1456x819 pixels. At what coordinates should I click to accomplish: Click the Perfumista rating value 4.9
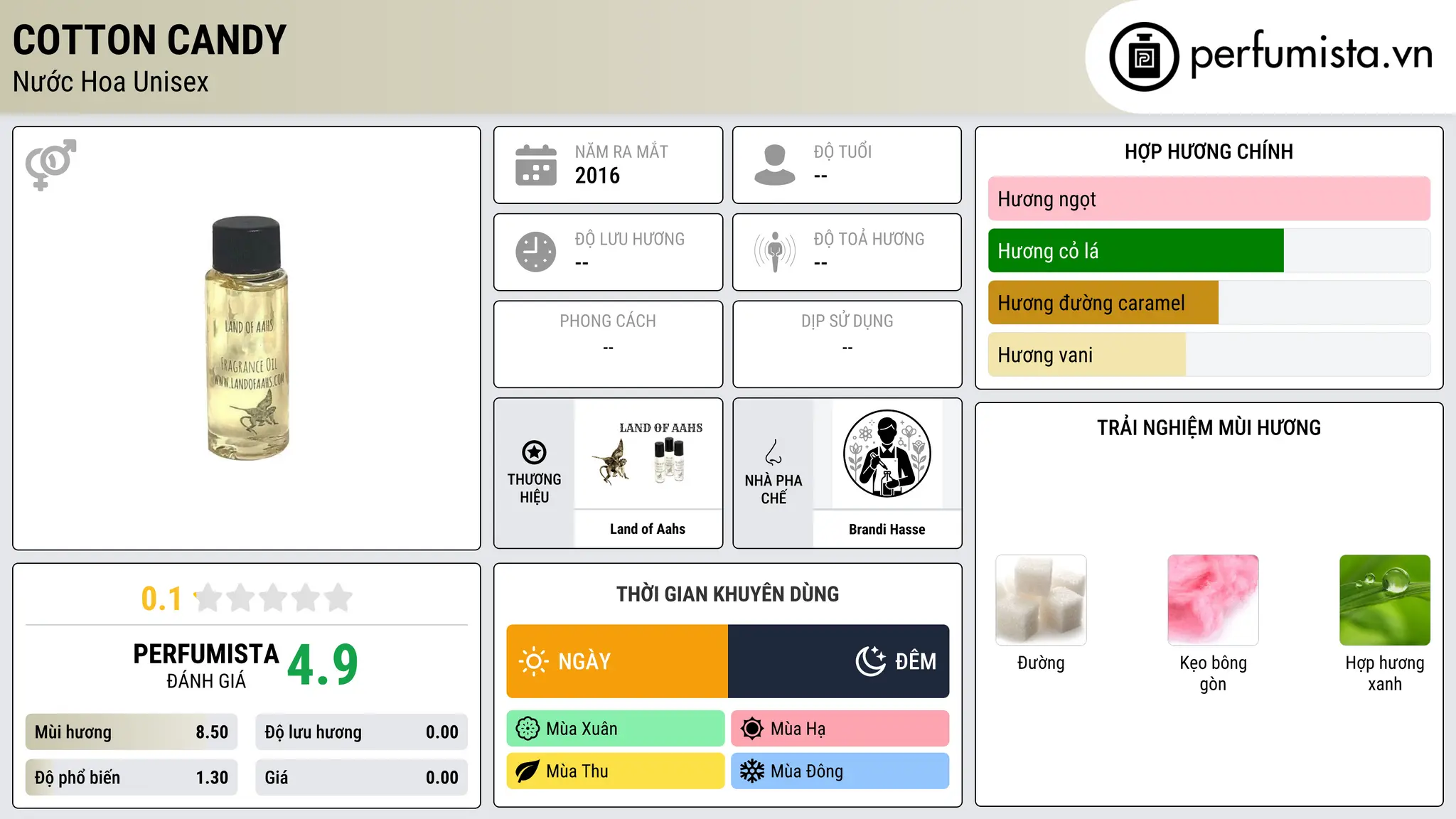click(x=323, y=665)
